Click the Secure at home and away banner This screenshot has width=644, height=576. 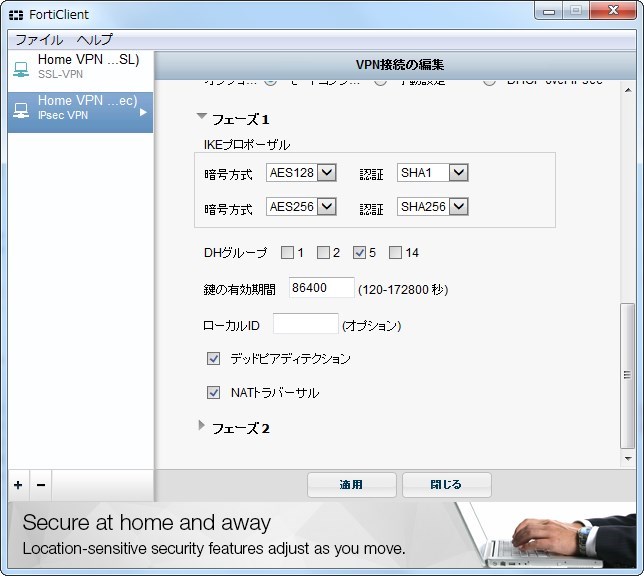pos(322,535)
